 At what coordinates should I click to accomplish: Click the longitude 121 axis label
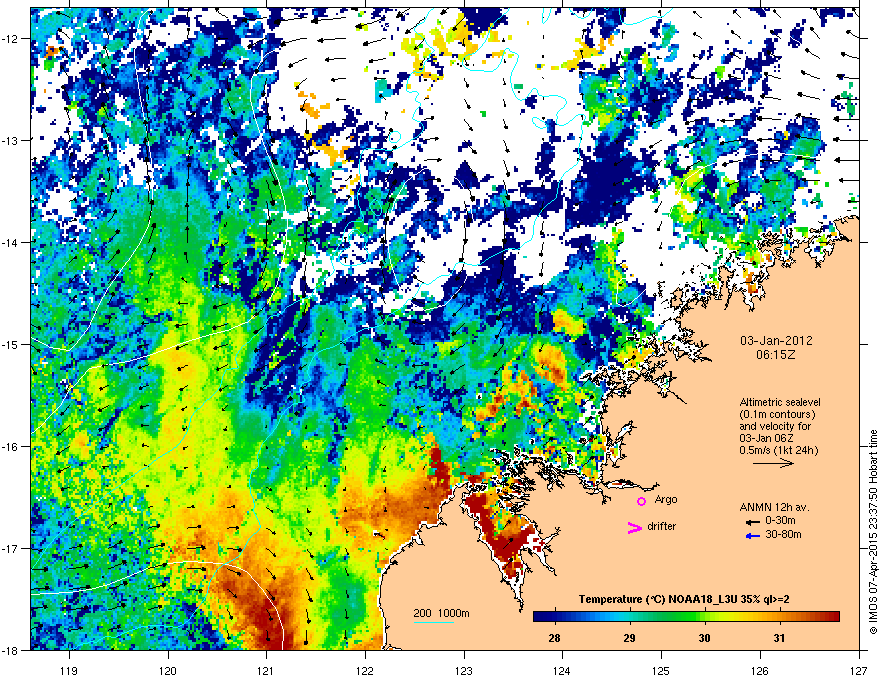click(x=266, y=670)
